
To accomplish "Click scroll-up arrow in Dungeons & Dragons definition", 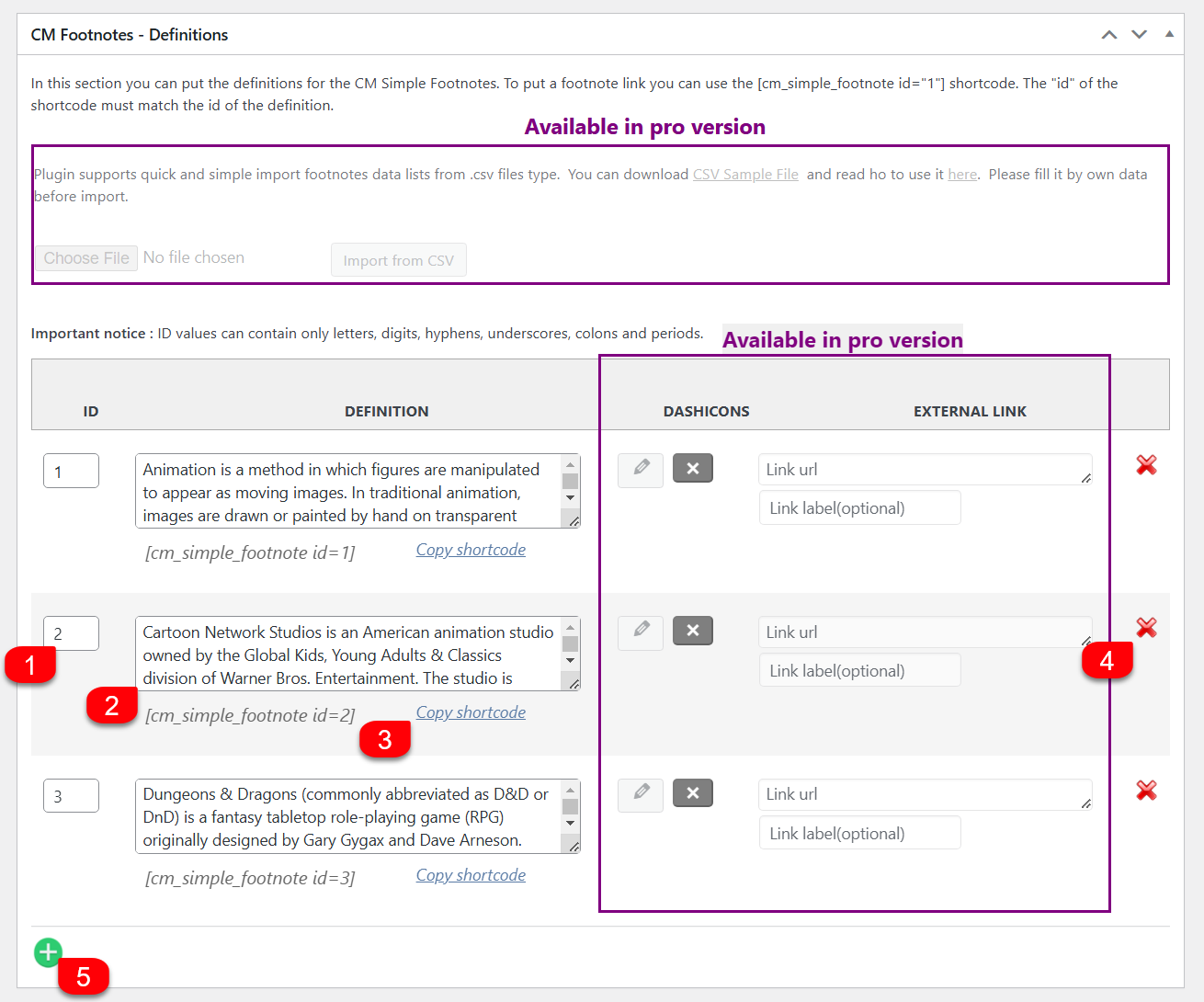I will pyautogui.click(x=571, y=791).
